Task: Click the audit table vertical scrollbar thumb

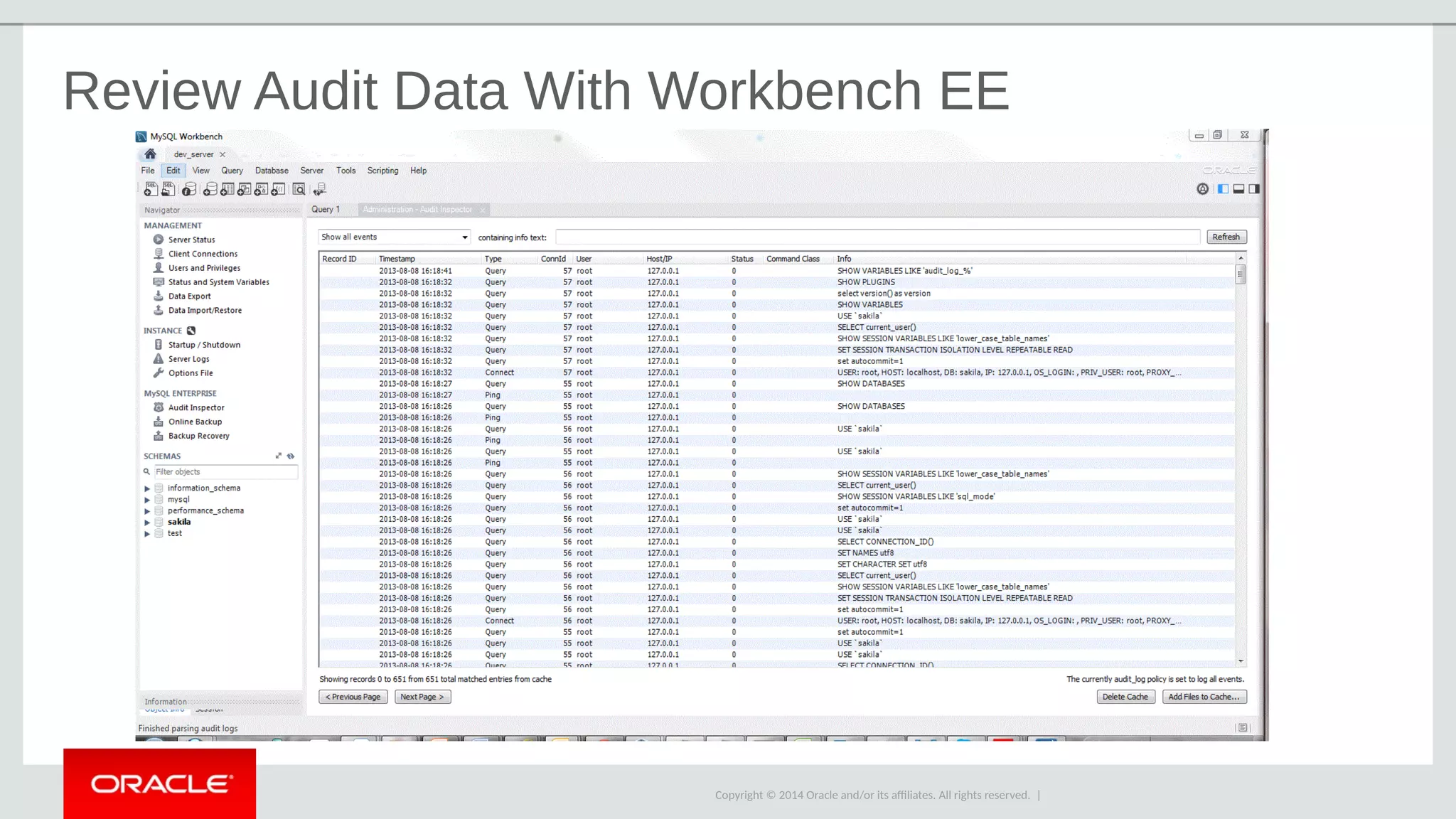Action: 1241,274
